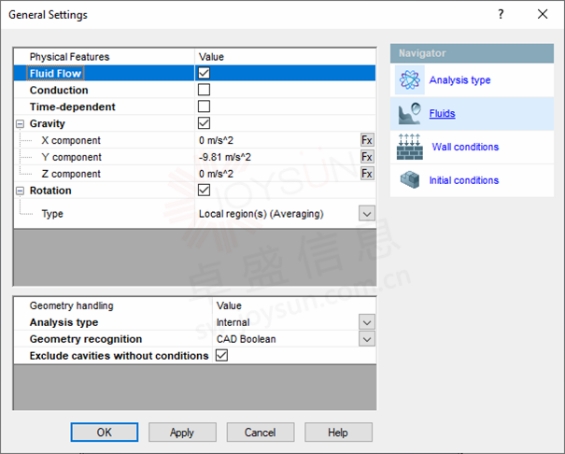
Task: Open Fx editor for X component
Action: click(x=367, y=140)
